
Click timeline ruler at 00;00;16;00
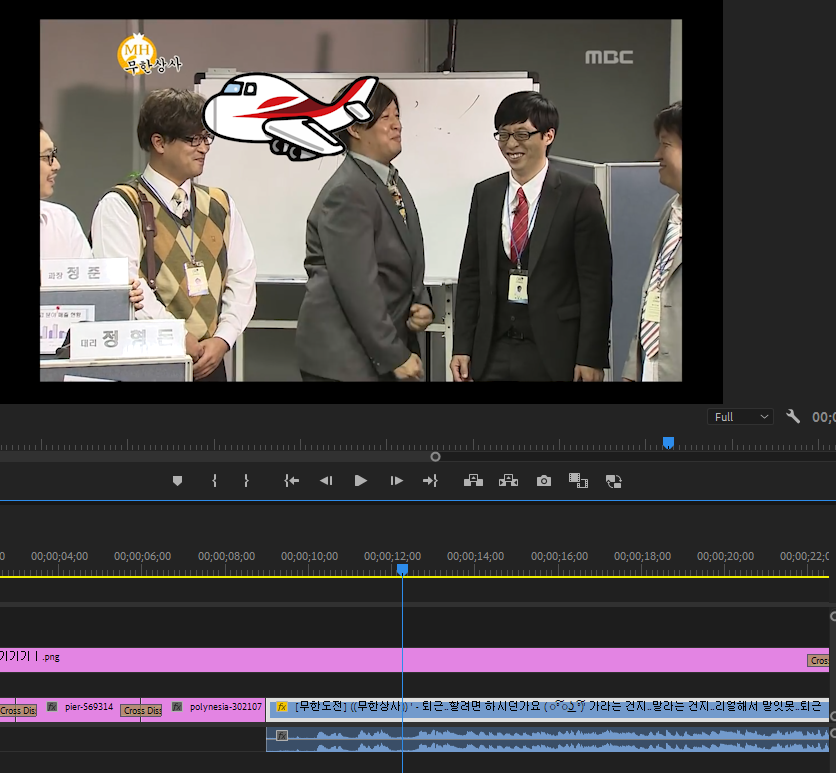pos(559,556)
